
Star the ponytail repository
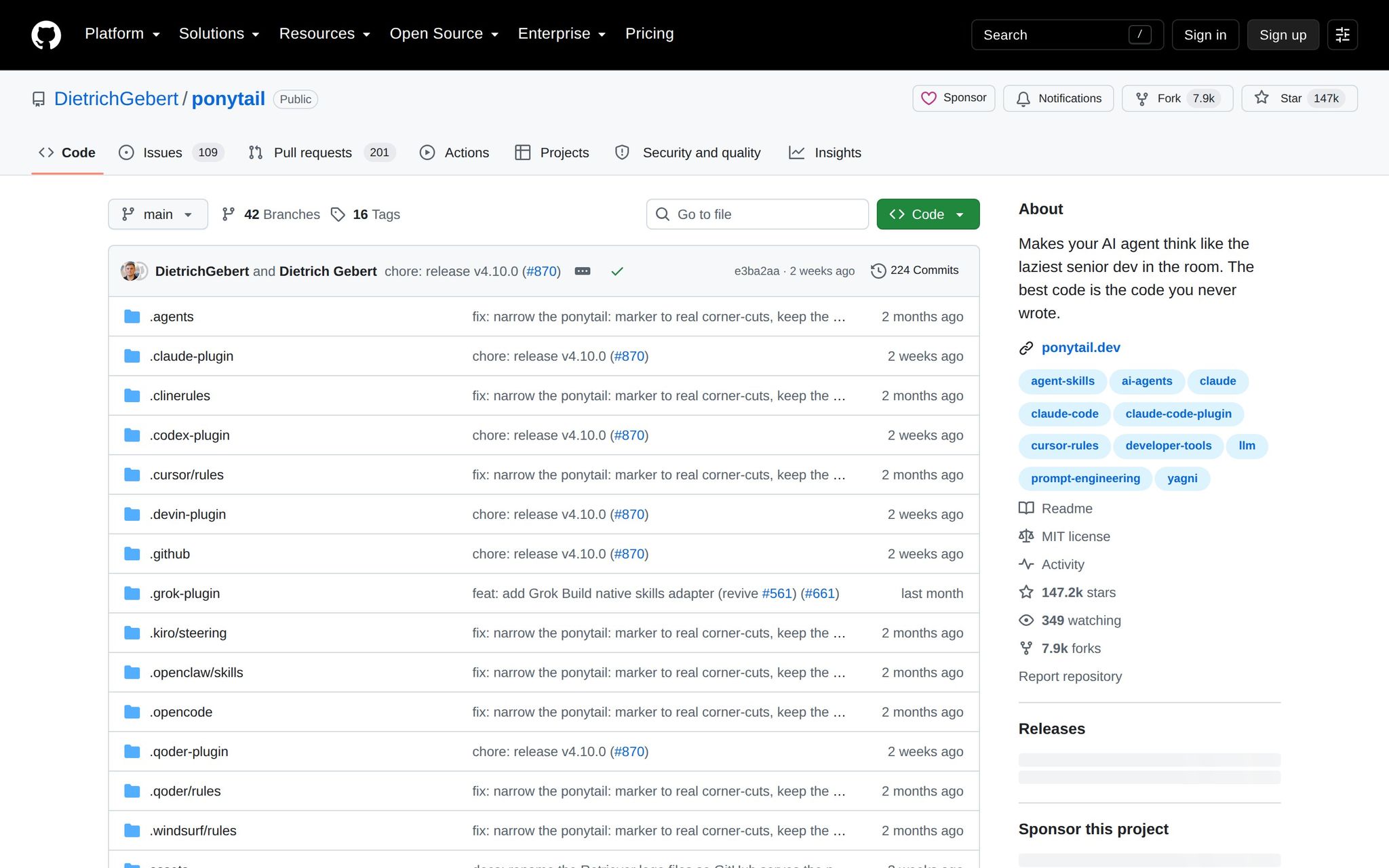coord(1299,98)
